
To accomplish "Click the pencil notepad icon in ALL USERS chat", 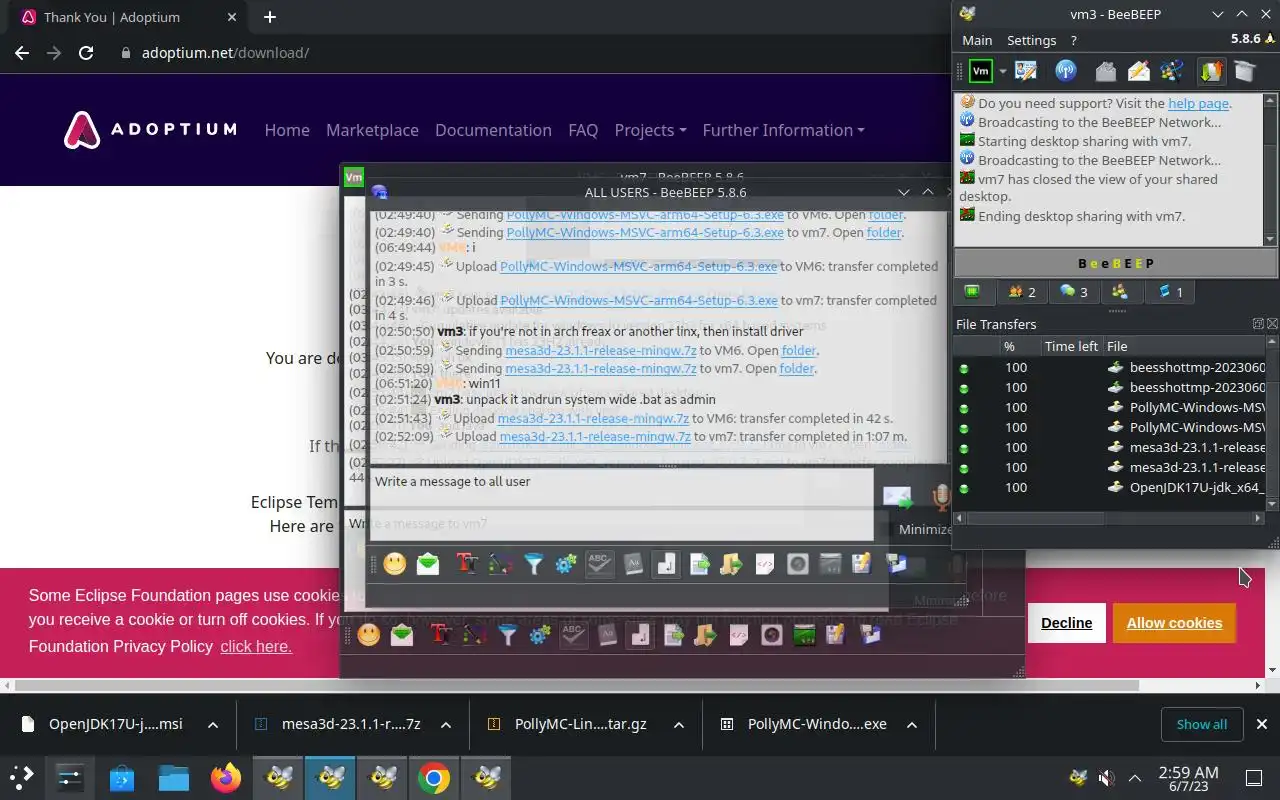I will click(x=861, y=564).
